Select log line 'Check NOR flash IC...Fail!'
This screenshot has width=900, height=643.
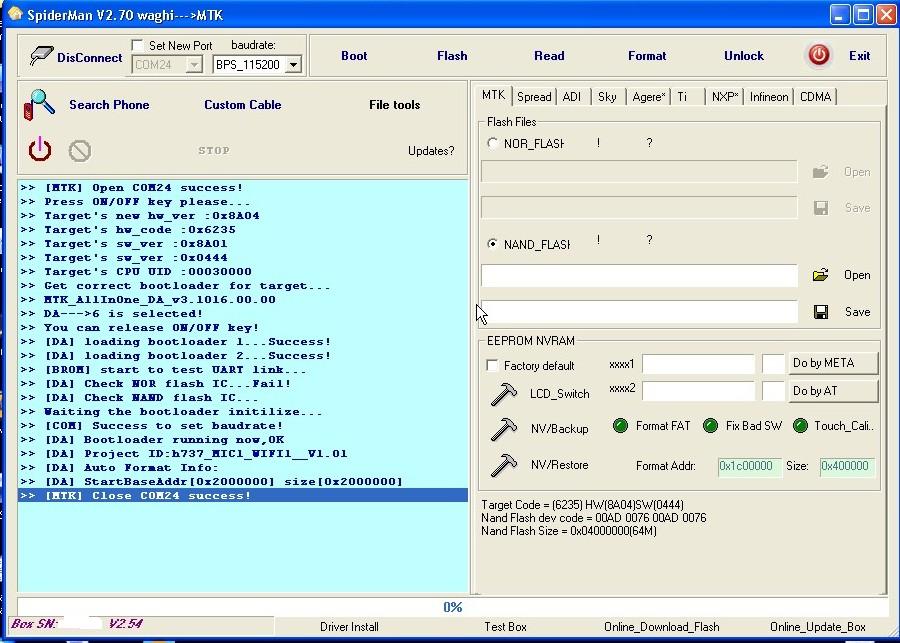[243, 384]
